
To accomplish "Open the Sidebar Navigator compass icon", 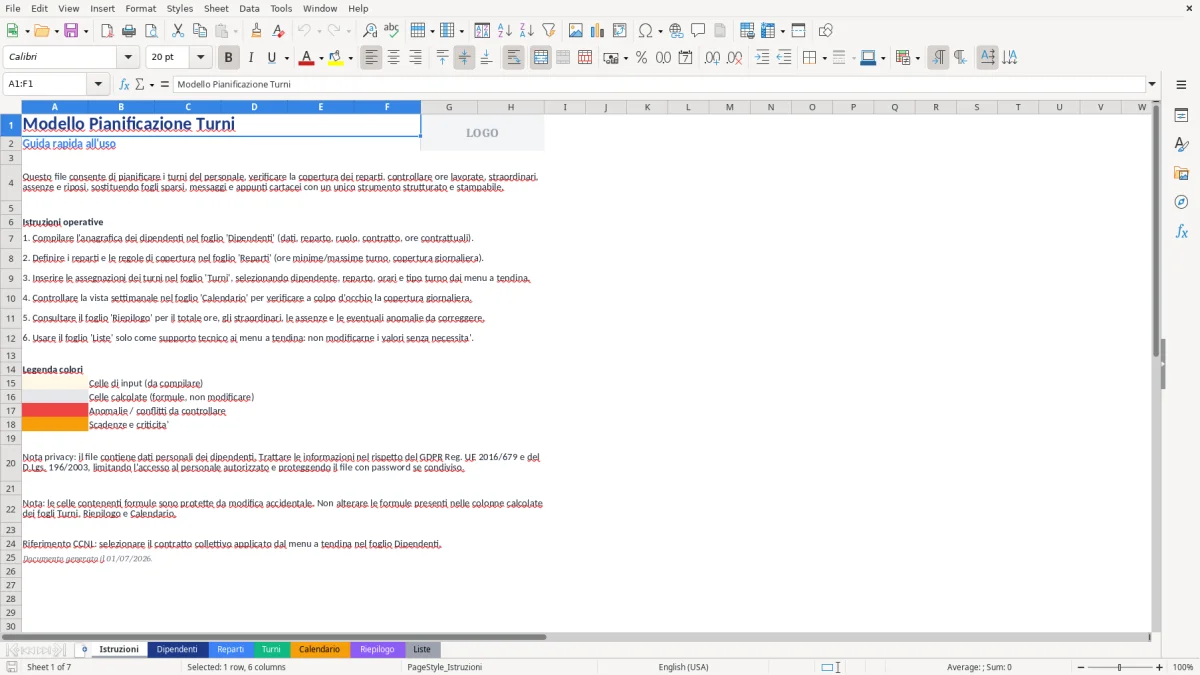I will [x=1181, y=202].
